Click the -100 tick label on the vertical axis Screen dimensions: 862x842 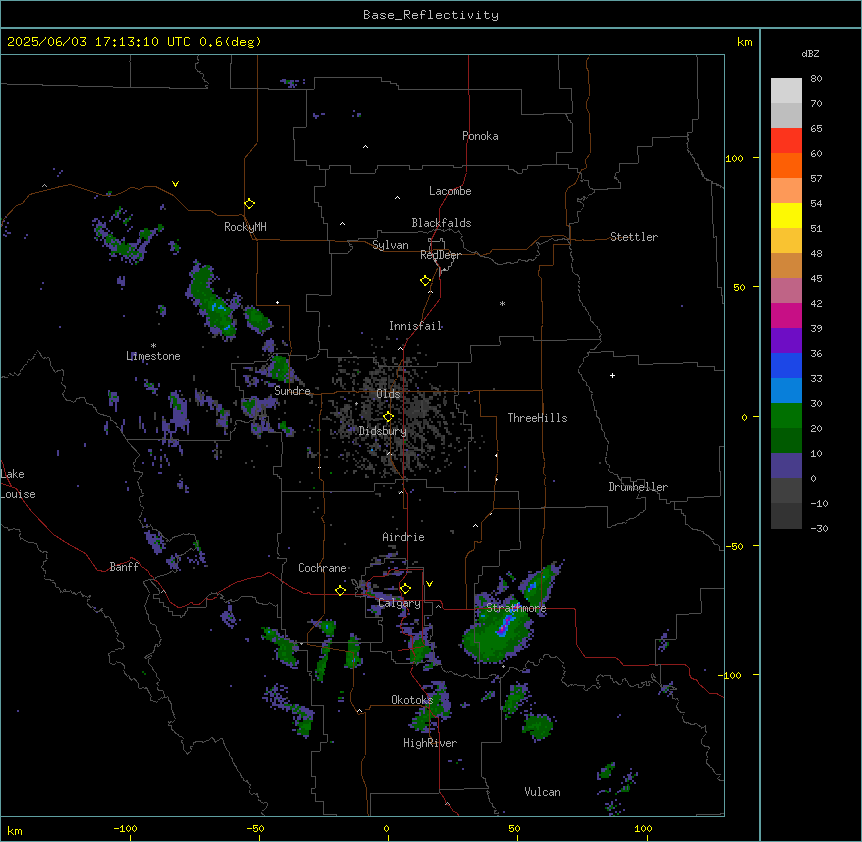click(731, 675)
